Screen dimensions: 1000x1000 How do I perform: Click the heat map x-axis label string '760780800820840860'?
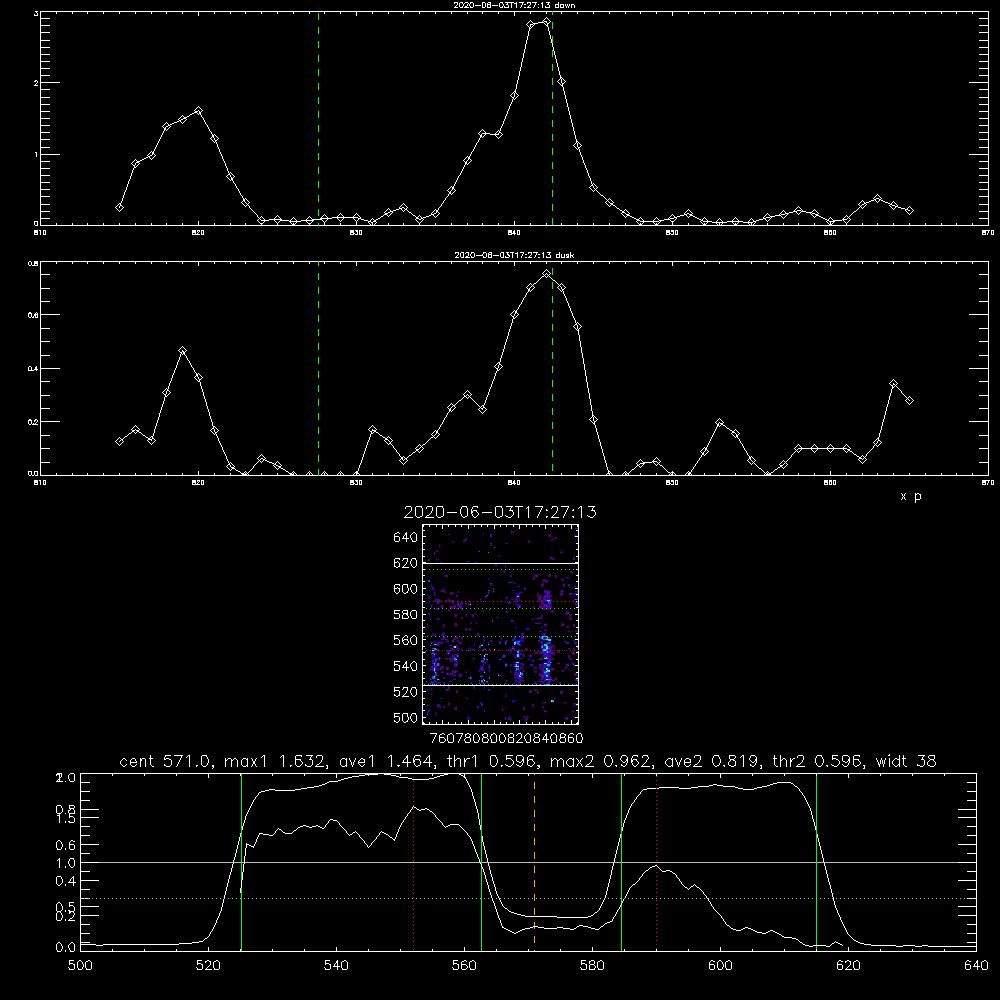click(506, 739)
